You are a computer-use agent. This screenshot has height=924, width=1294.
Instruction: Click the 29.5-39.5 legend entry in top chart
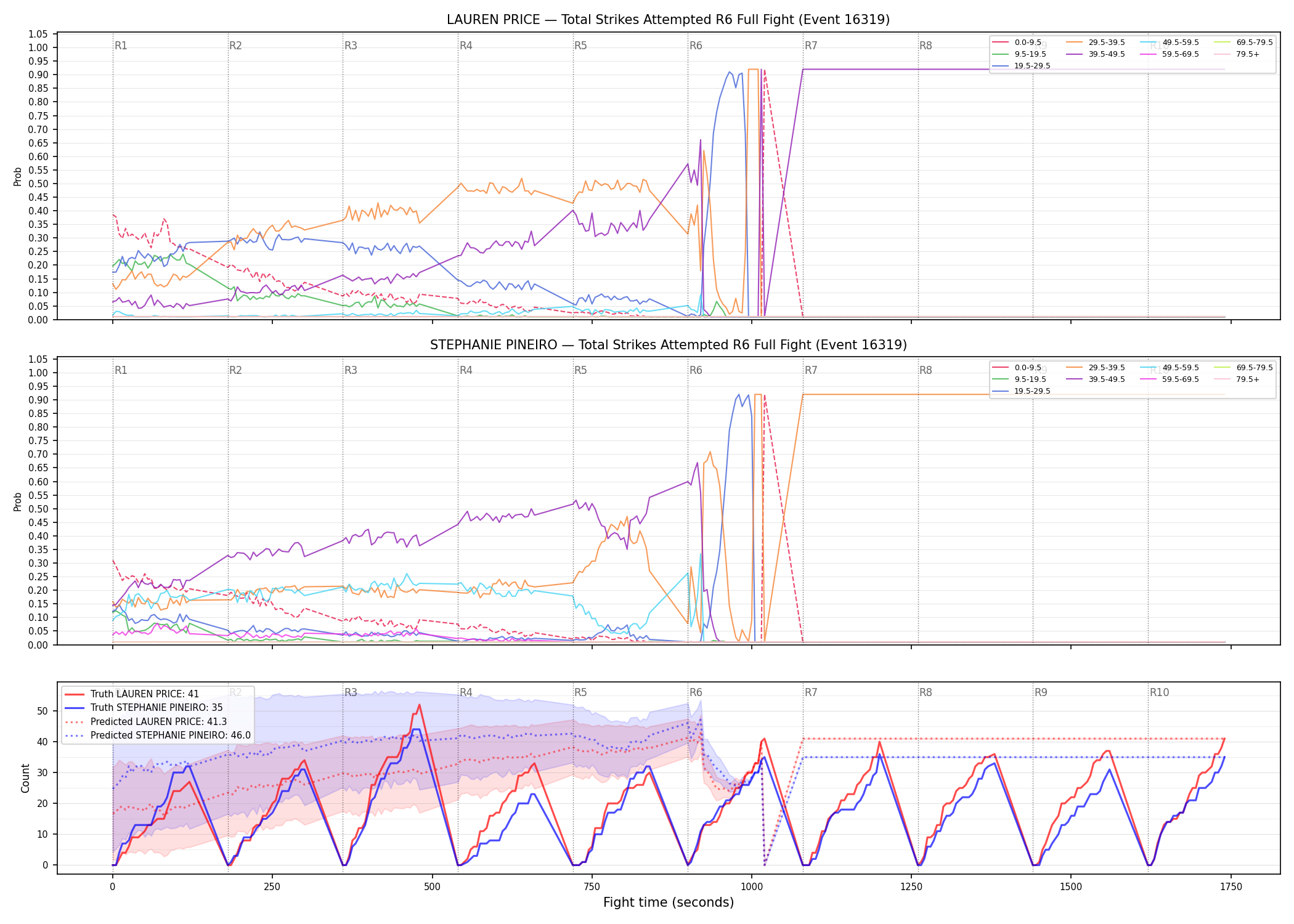(x=1096, y=43)
